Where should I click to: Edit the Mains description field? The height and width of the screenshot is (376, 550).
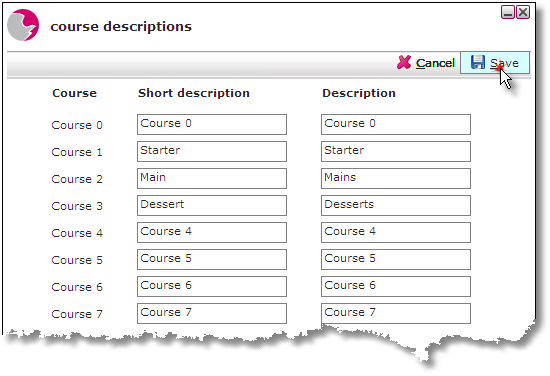tap(396, 178)
